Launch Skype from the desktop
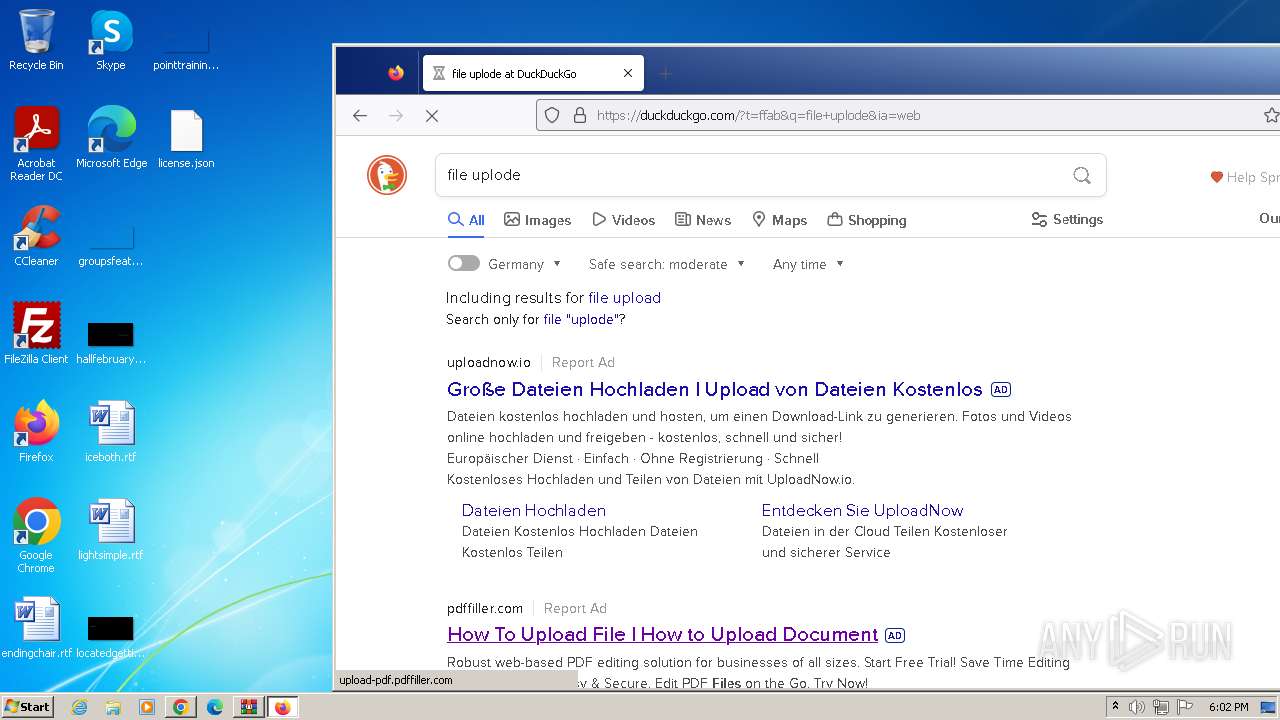1280x720 pixels. pos(111,40)
